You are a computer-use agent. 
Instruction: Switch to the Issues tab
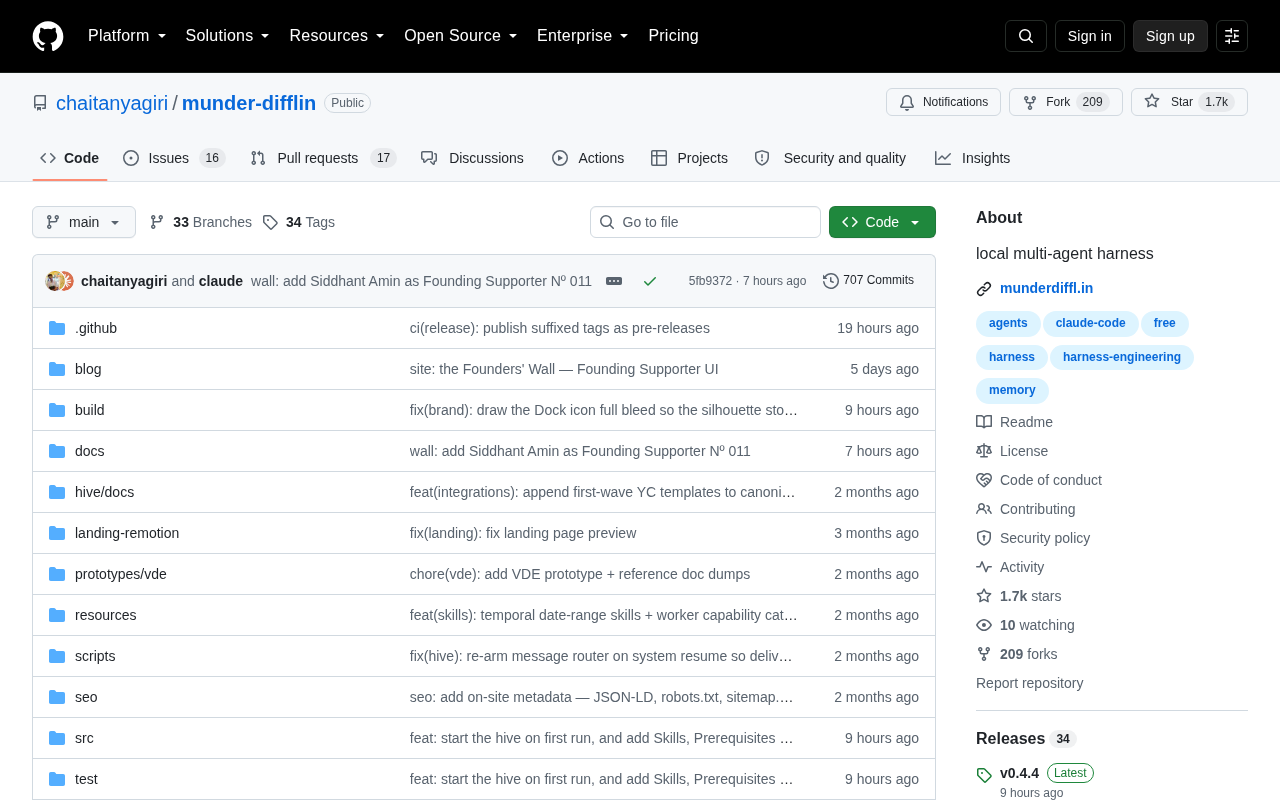[x=174, y=158]
